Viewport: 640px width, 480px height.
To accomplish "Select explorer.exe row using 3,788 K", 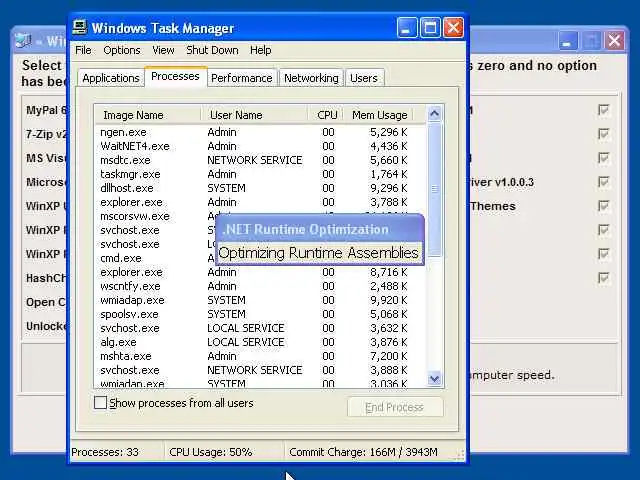I will click(x=260, y=202).
